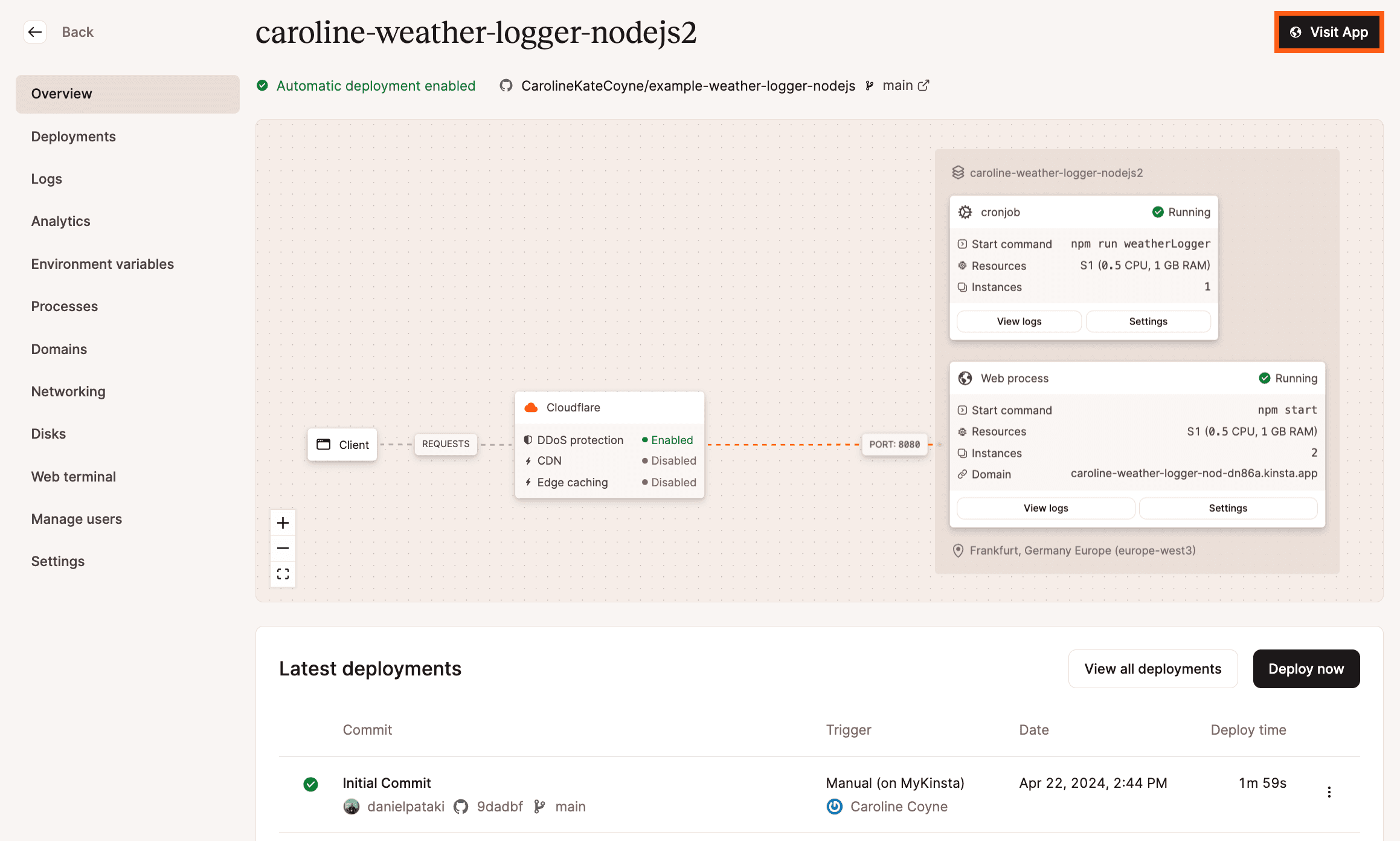Screen dimensions: 1400x841
Task: Expand fullscreen view of network diagram
Action: coord(283,574)
